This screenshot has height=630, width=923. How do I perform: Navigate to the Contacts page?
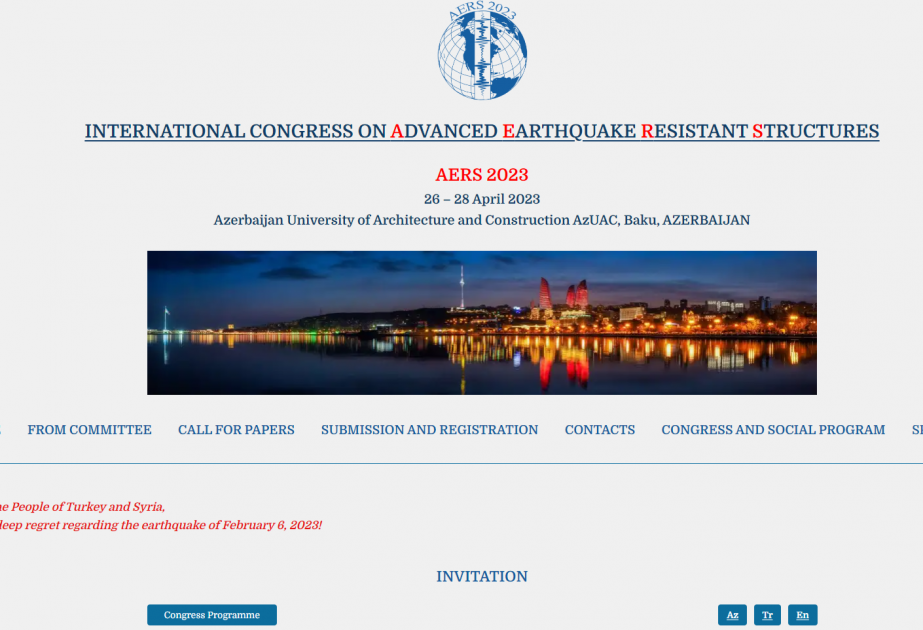[x=599, y=430]
